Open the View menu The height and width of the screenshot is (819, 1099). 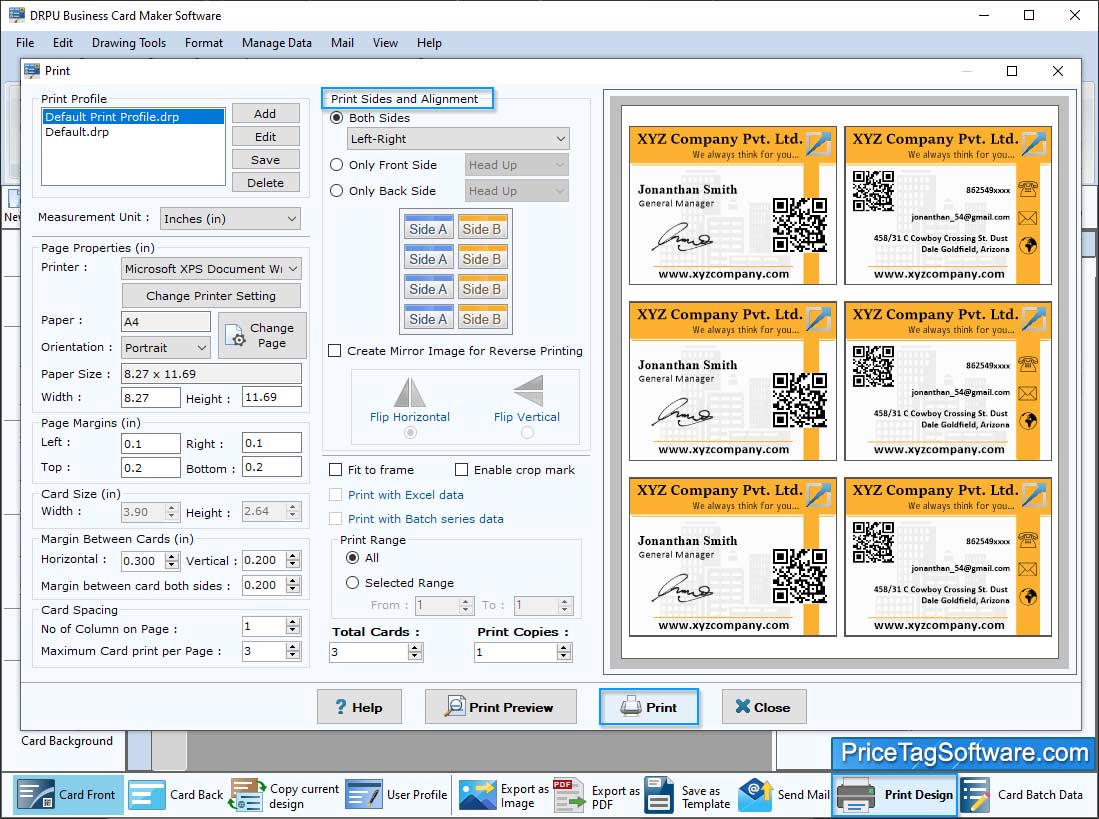pos(385,43)
